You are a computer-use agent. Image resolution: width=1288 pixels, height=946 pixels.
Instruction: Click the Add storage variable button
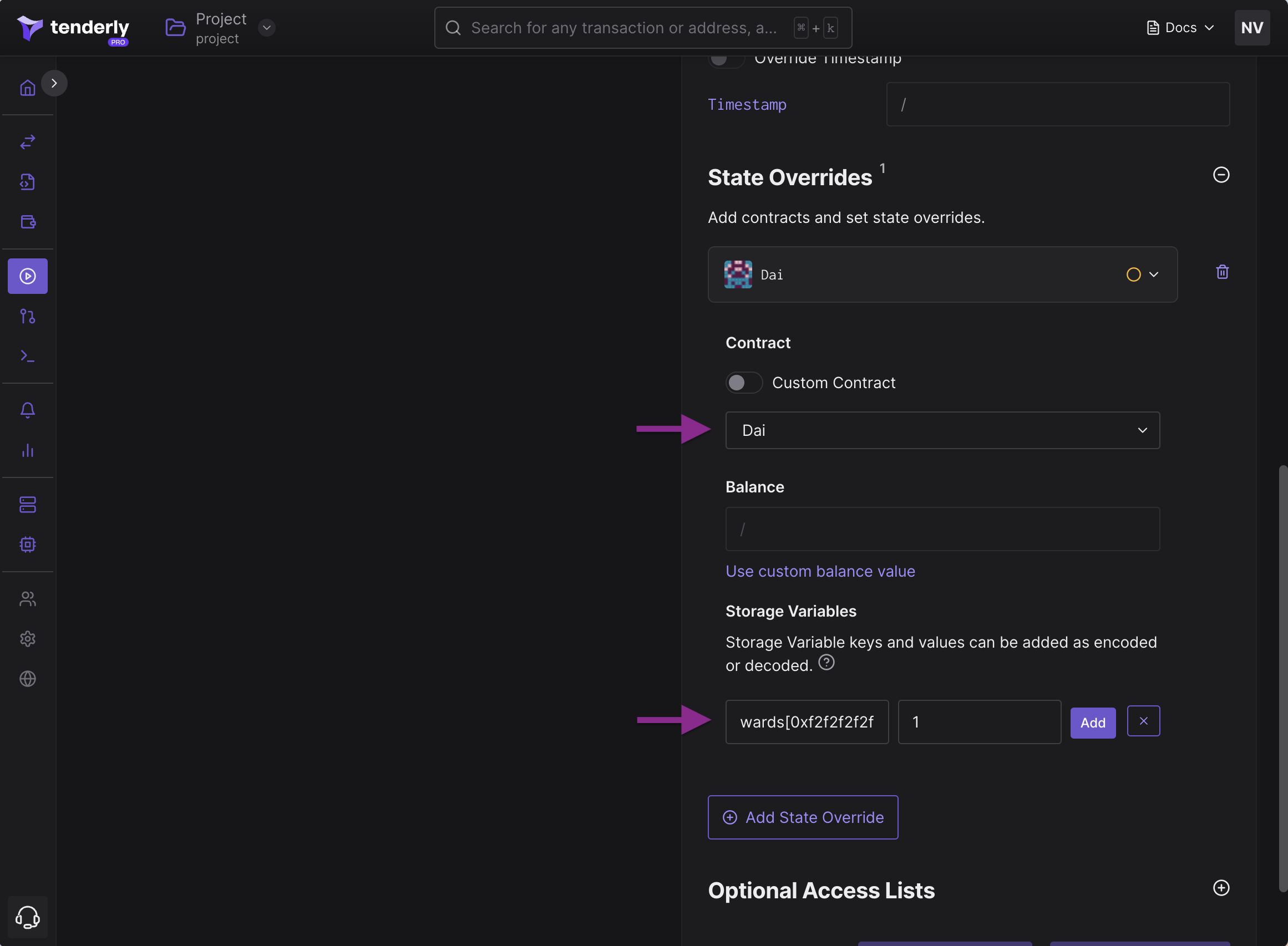pos(1093,723)
